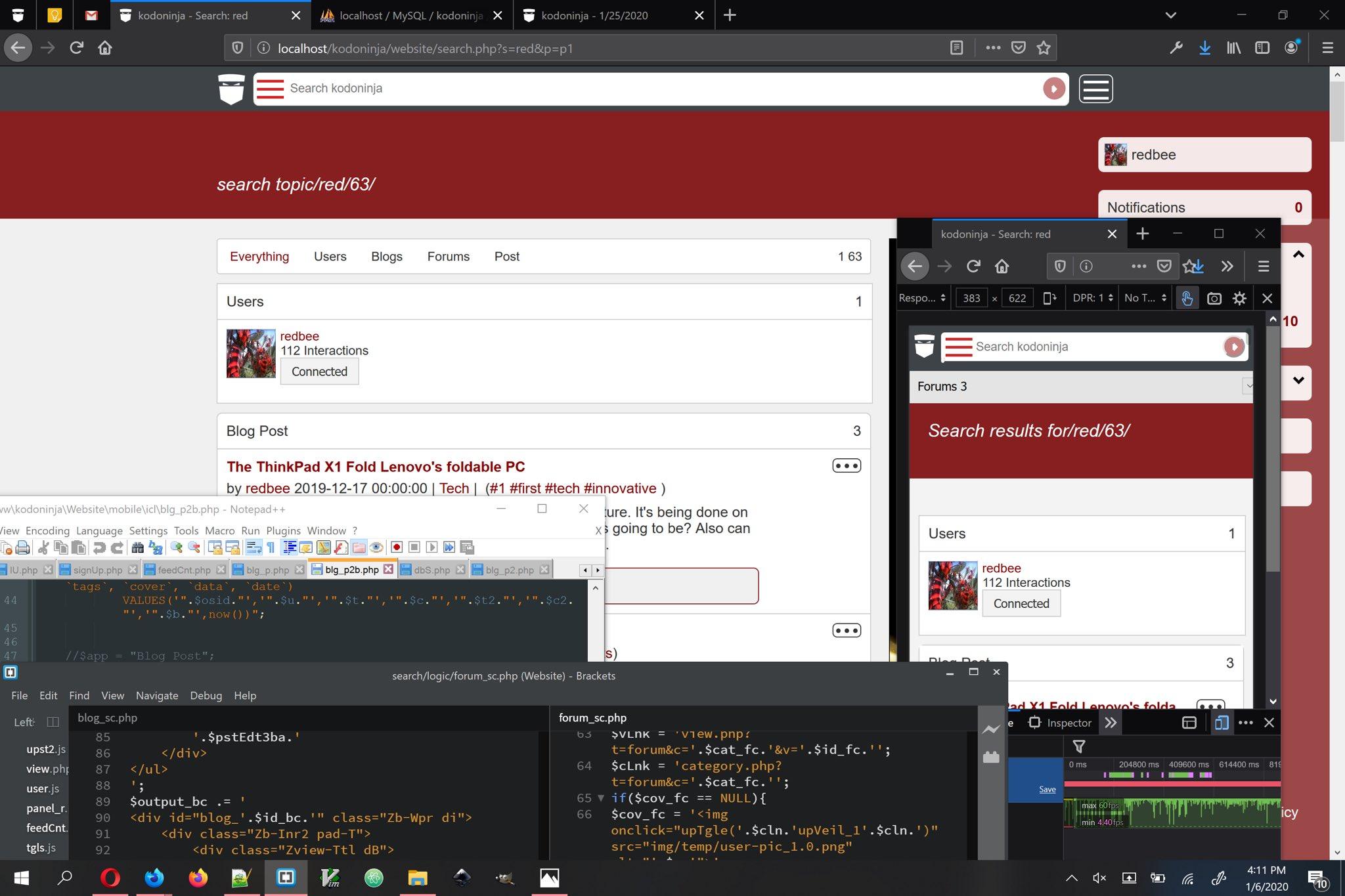
Task: Bookmark this page with the star icon
Action: 1044,48
